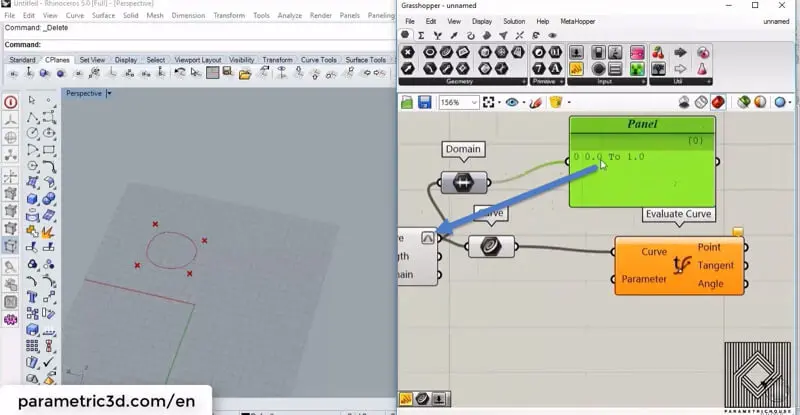Toggle the reparameterize badge on the Curve input
Viewport: 800px width, 415px height.
[x=428, y=238]
